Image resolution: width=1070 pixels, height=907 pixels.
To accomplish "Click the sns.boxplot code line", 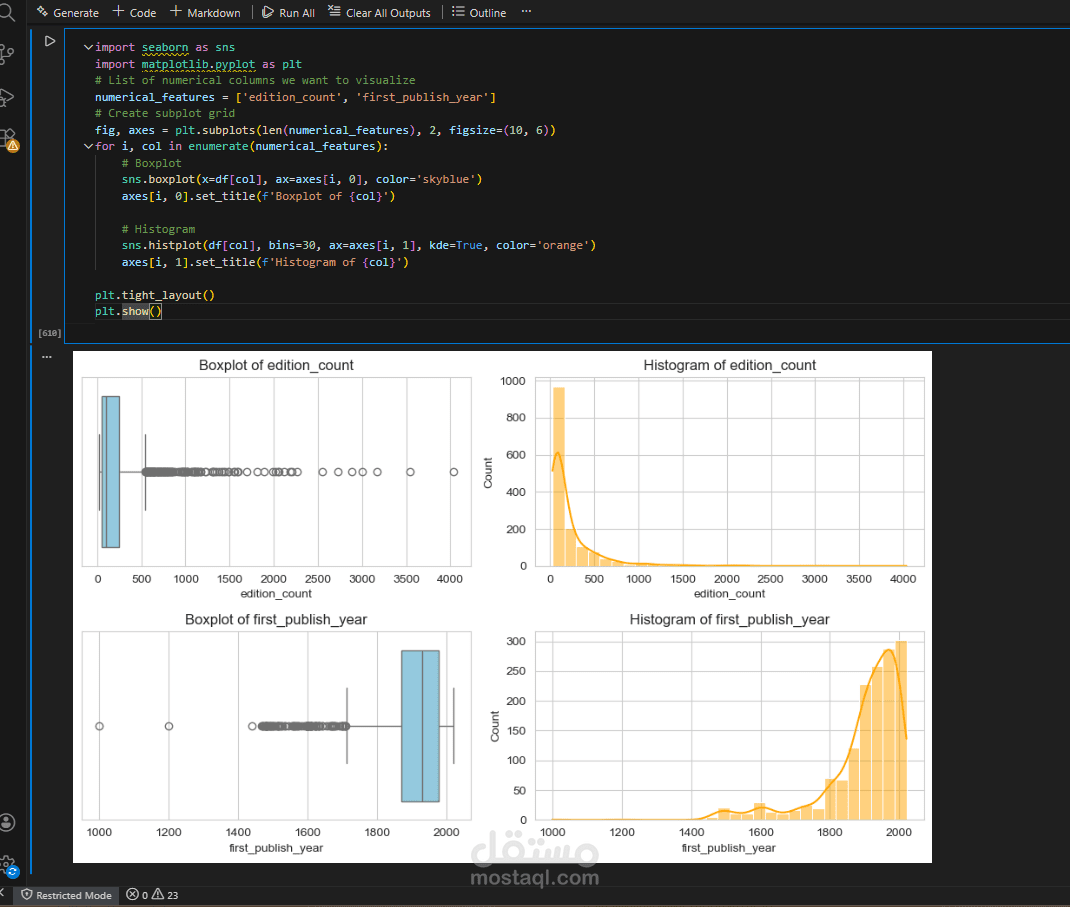I will [302, 179].
